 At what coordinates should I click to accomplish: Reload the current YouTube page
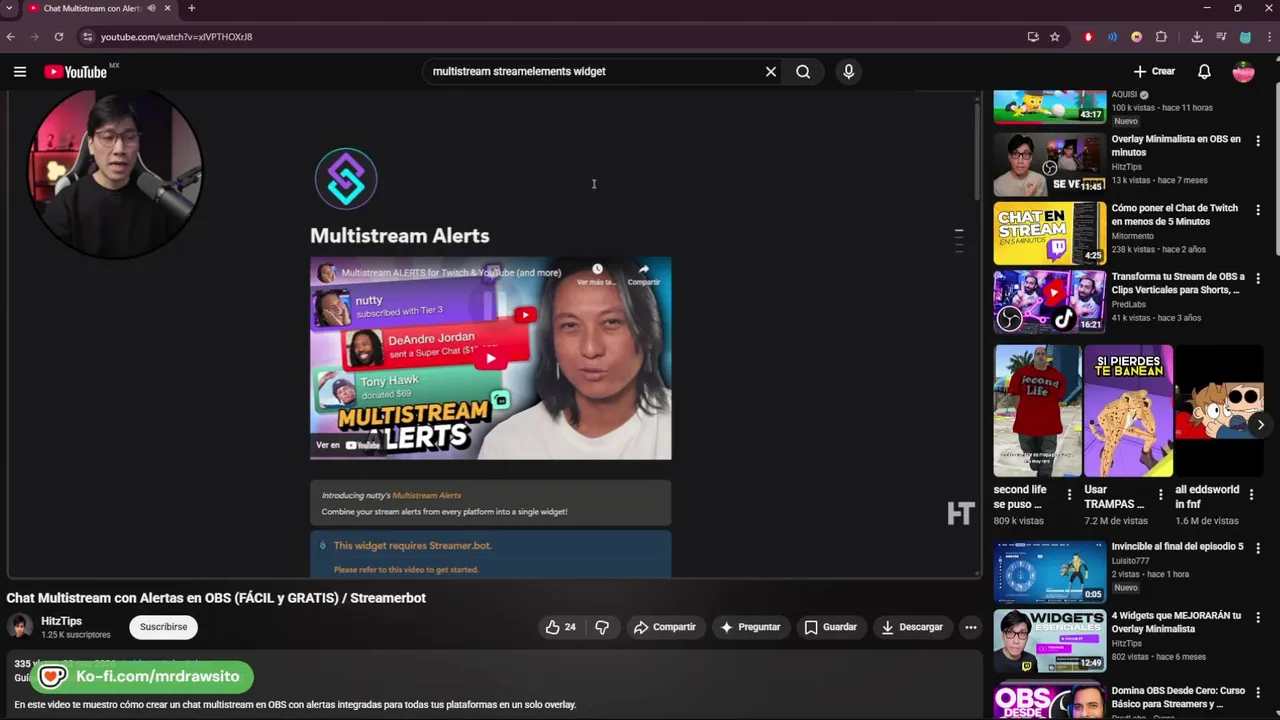(x=59, y=37)
